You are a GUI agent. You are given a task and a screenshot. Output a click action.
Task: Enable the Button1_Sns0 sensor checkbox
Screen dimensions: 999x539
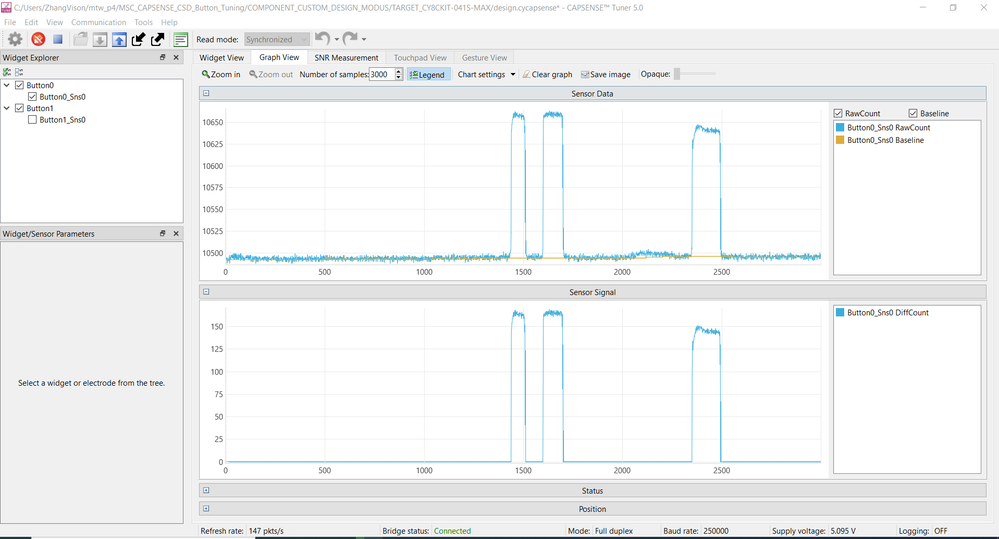tap(33, 120)
